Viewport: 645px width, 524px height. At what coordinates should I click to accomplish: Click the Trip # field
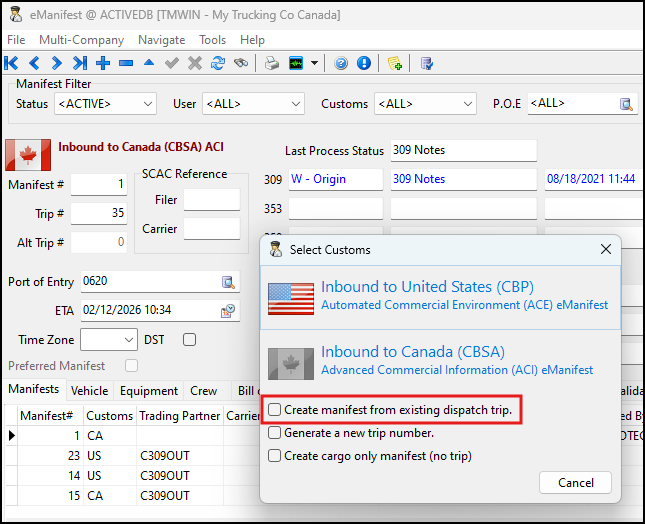point(99,213)
